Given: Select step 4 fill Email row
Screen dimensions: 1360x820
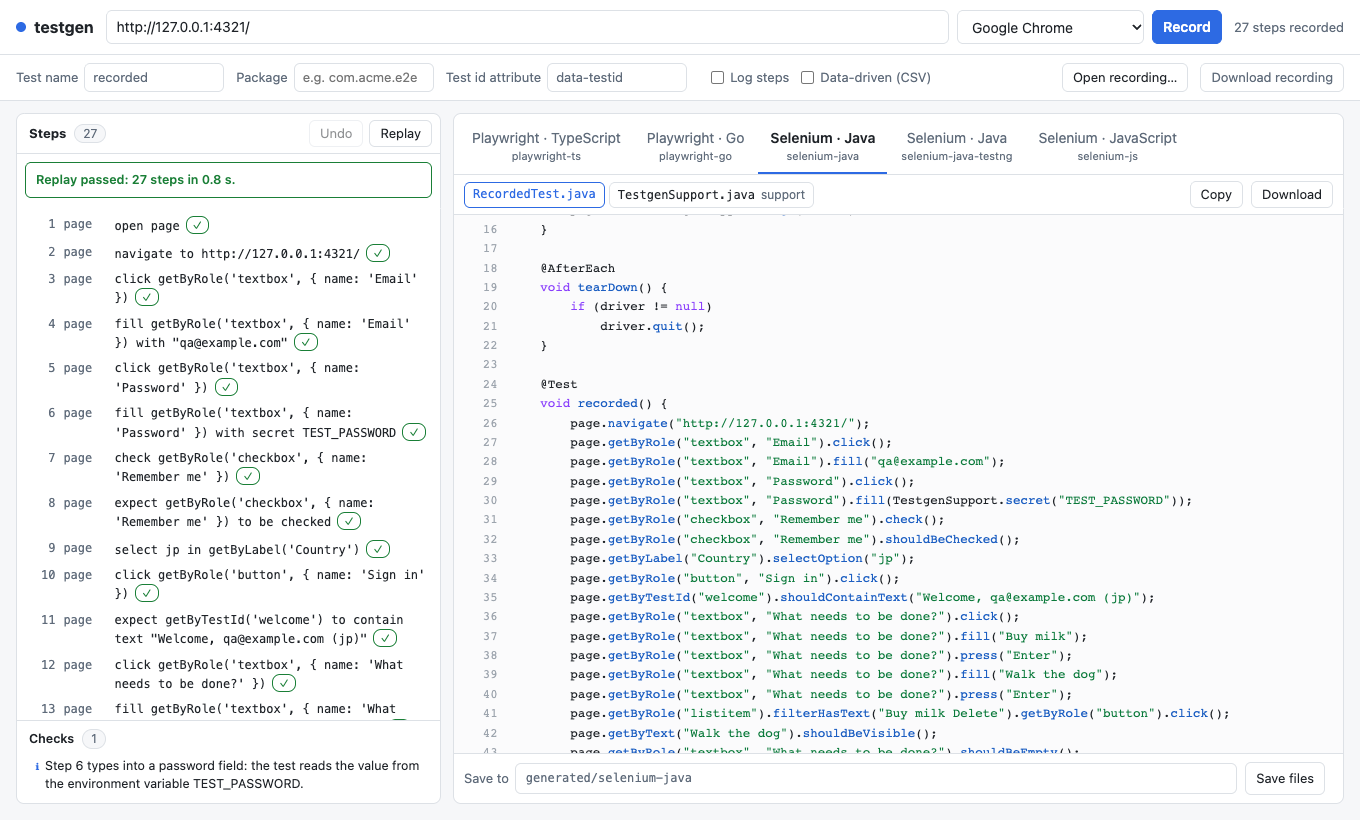Looking at the screenshot, I should pyautogui.click(x=228, y=333).
